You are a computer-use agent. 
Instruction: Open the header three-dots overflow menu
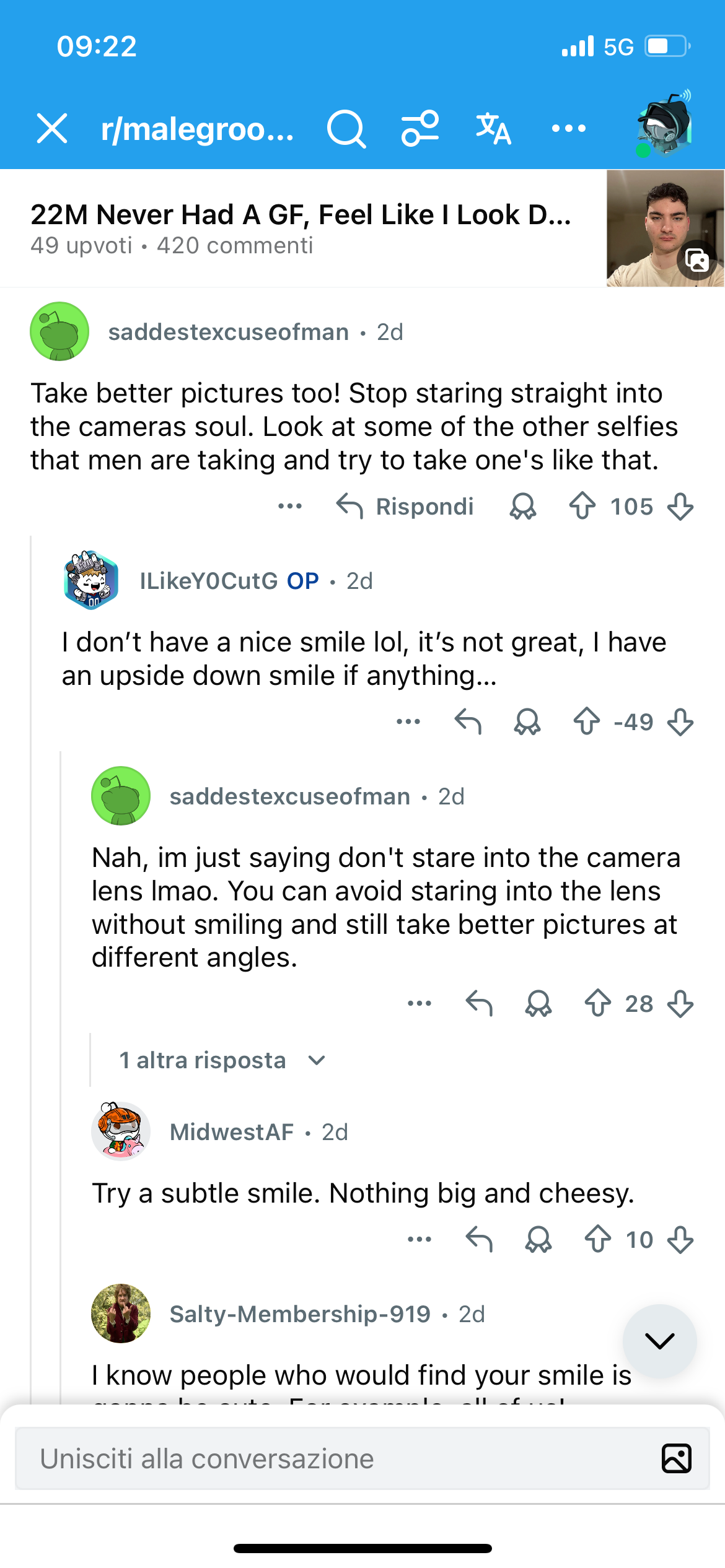pyautogui.click(x=568, y=129)
